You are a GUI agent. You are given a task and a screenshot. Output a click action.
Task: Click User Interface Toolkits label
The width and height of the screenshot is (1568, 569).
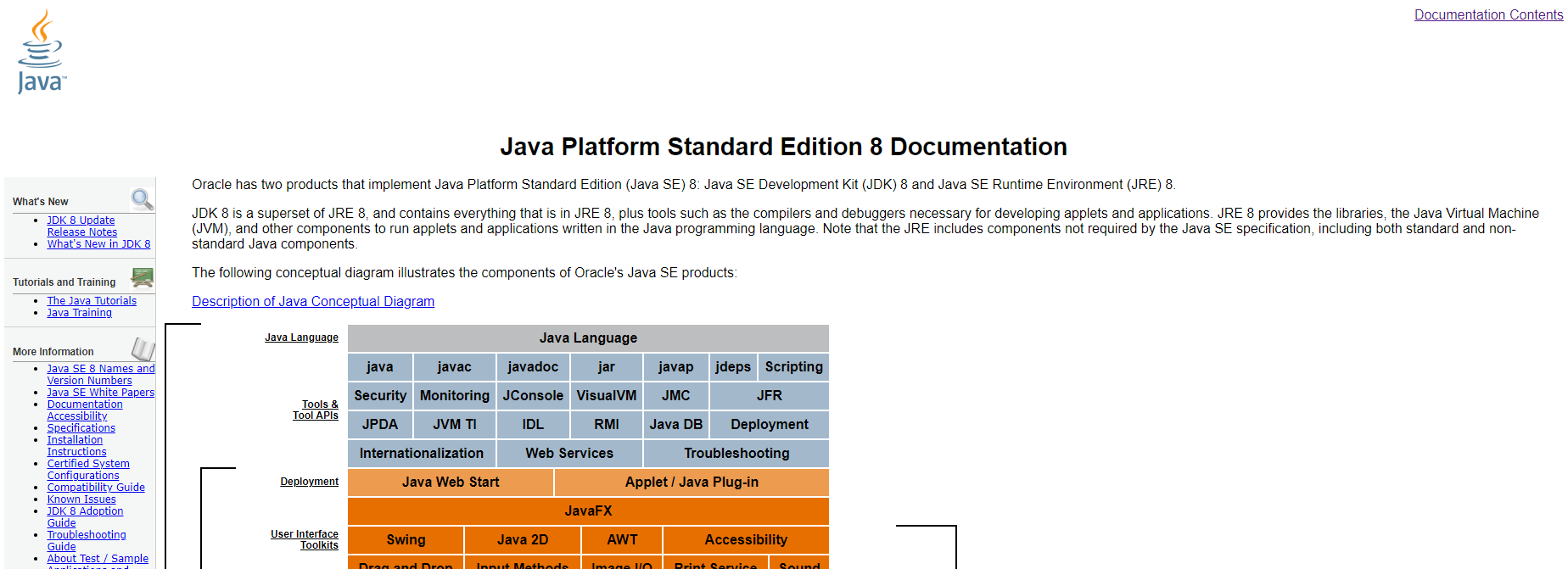click(305, 539)
